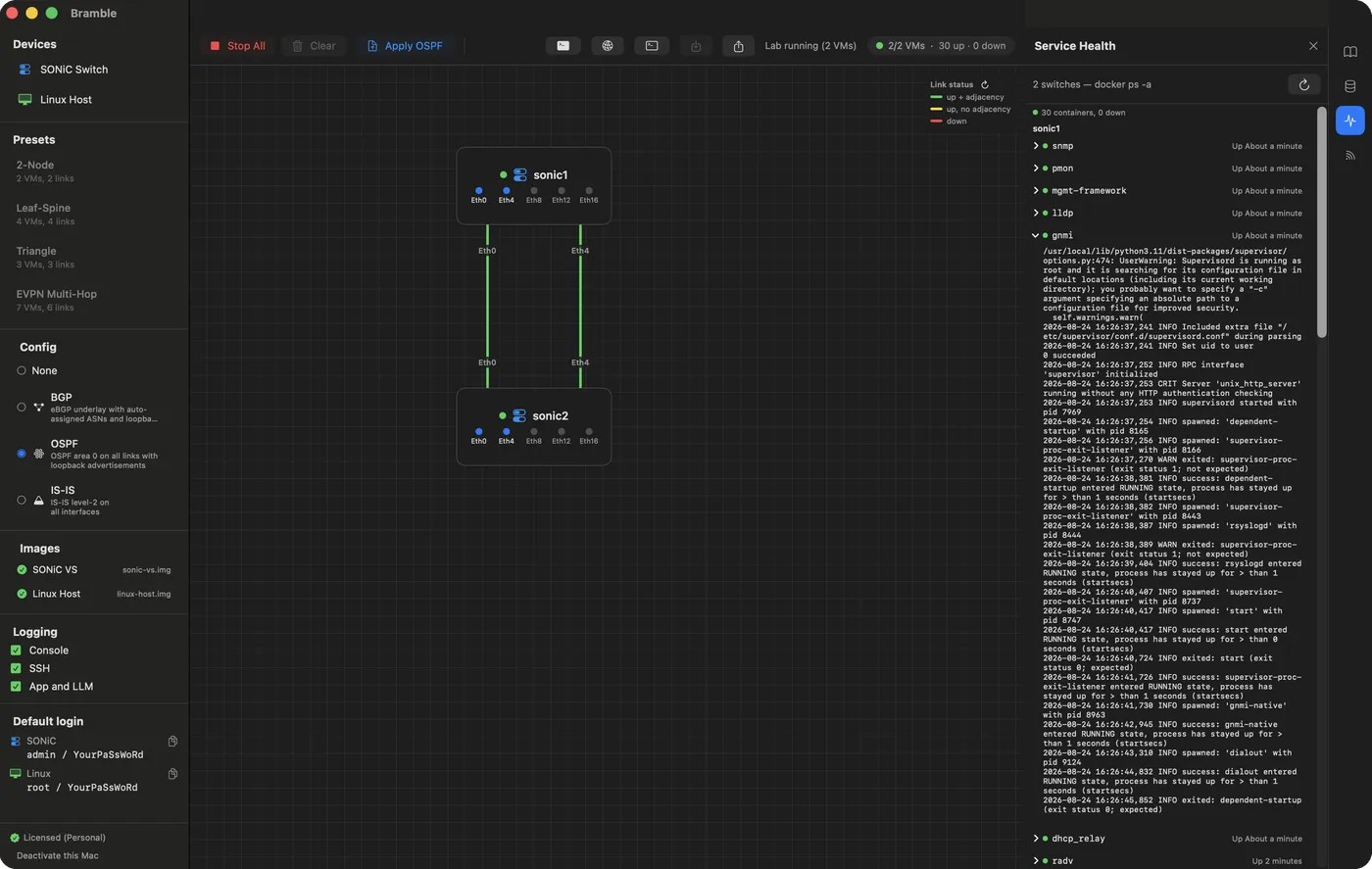Open the database sidebar icon
Image resolution: width=1372 pixels, height=869 pixels.
[1350, 86]
